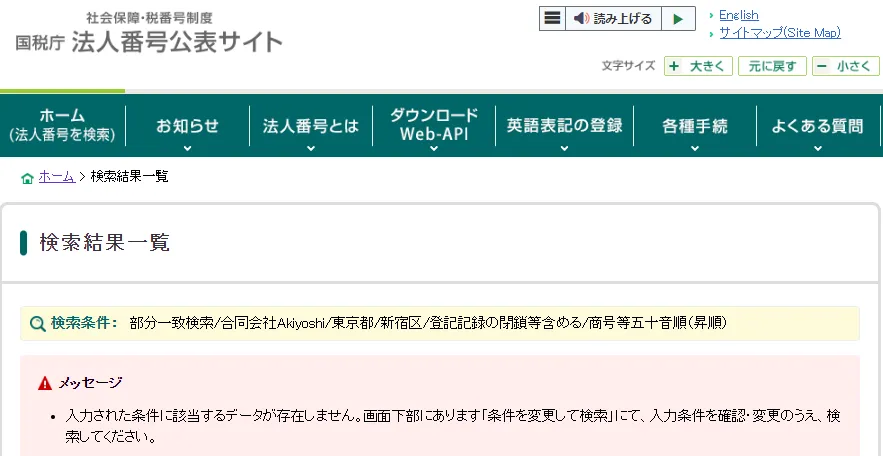Screen dimensions: 883x456
Task: Click the magnifier icon beside 検索条件
Action: coord(37,324)
